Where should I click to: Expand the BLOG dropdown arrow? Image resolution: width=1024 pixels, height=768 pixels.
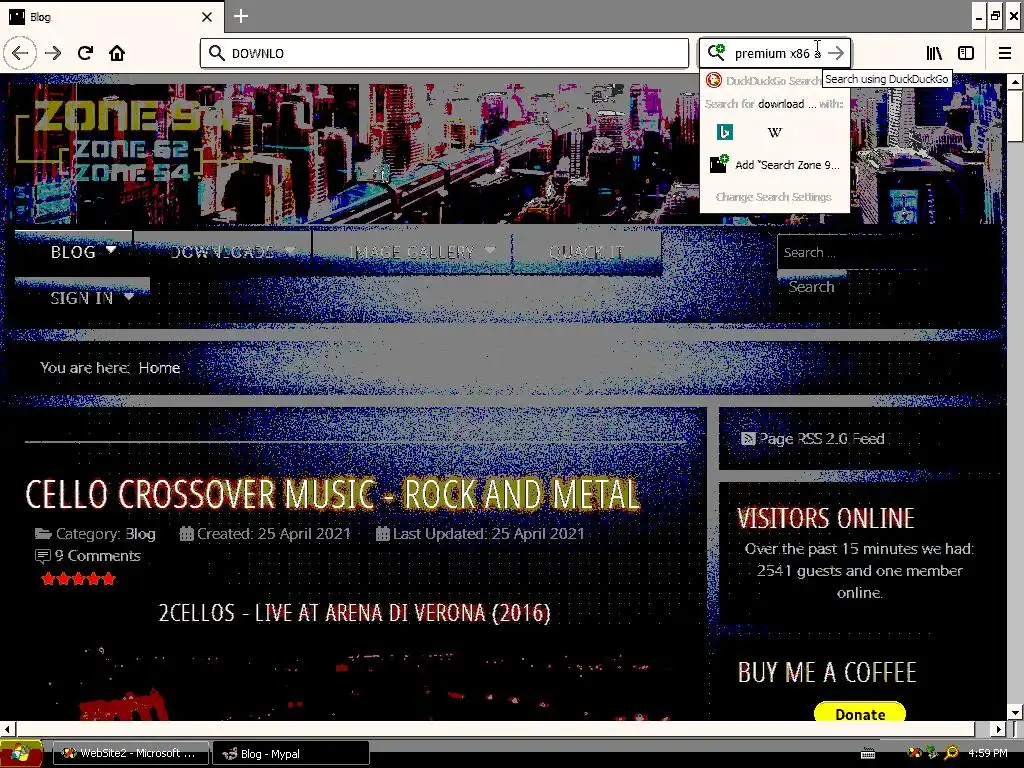pyautogui.click(x=111, y=250)
